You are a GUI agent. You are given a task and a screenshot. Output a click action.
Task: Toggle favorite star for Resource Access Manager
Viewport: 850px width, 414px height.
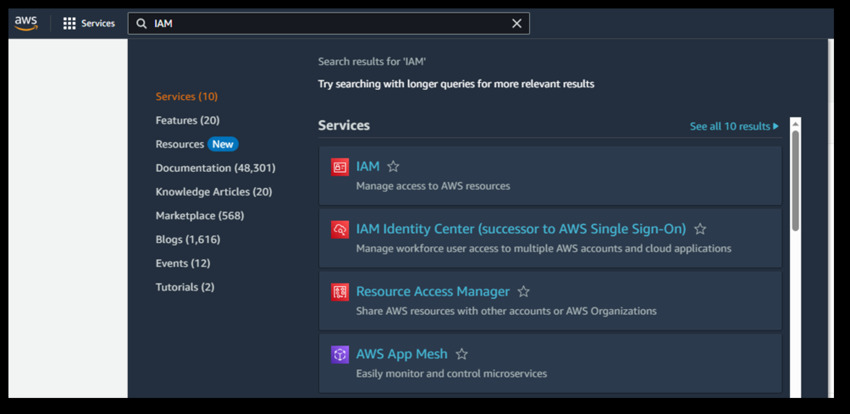click(x=523, y=292)
